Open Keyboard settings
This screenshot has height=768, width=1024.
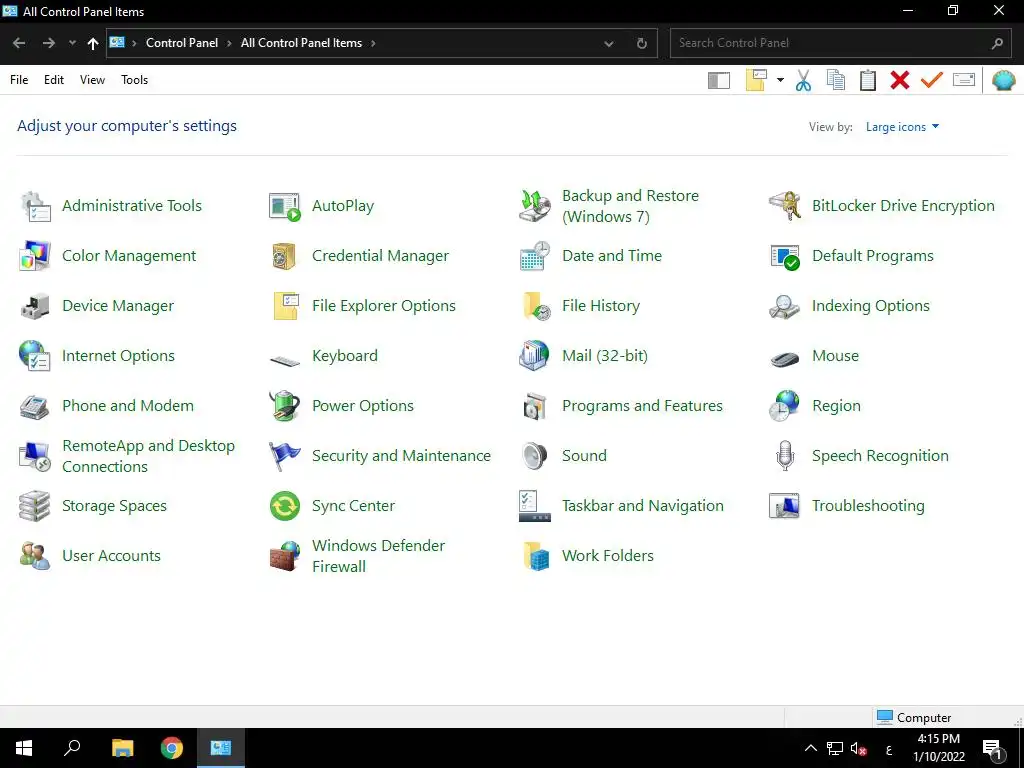(323, 356)
